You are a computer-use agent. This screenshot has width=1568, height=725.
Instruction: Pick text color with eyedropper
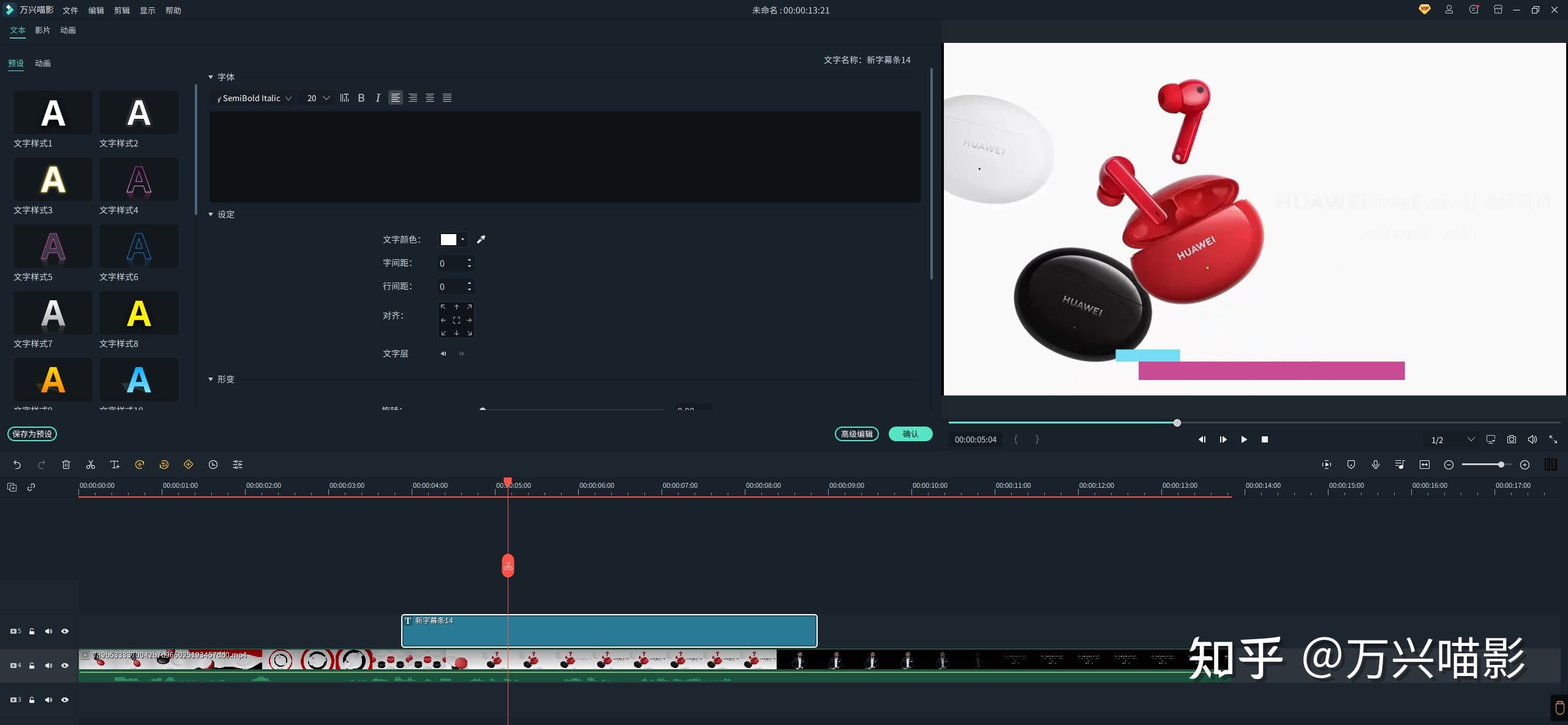[481, 240]
